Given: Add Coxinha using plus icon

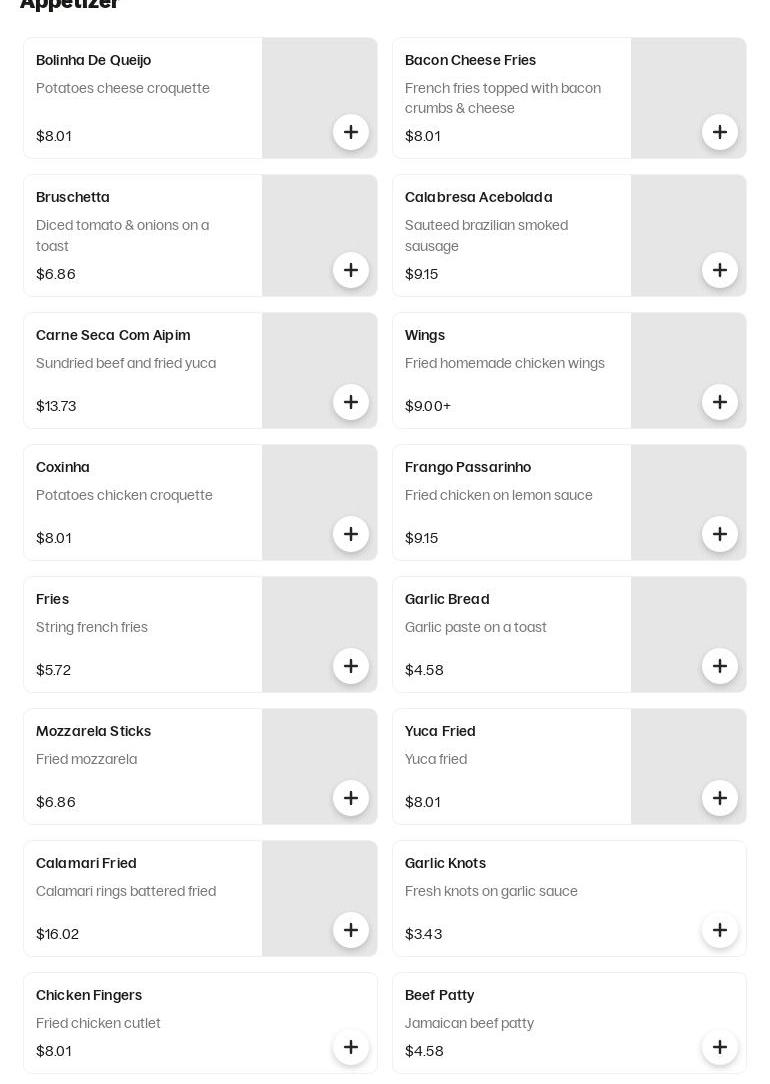Looking at the screenshot, I should coord(350,534).
